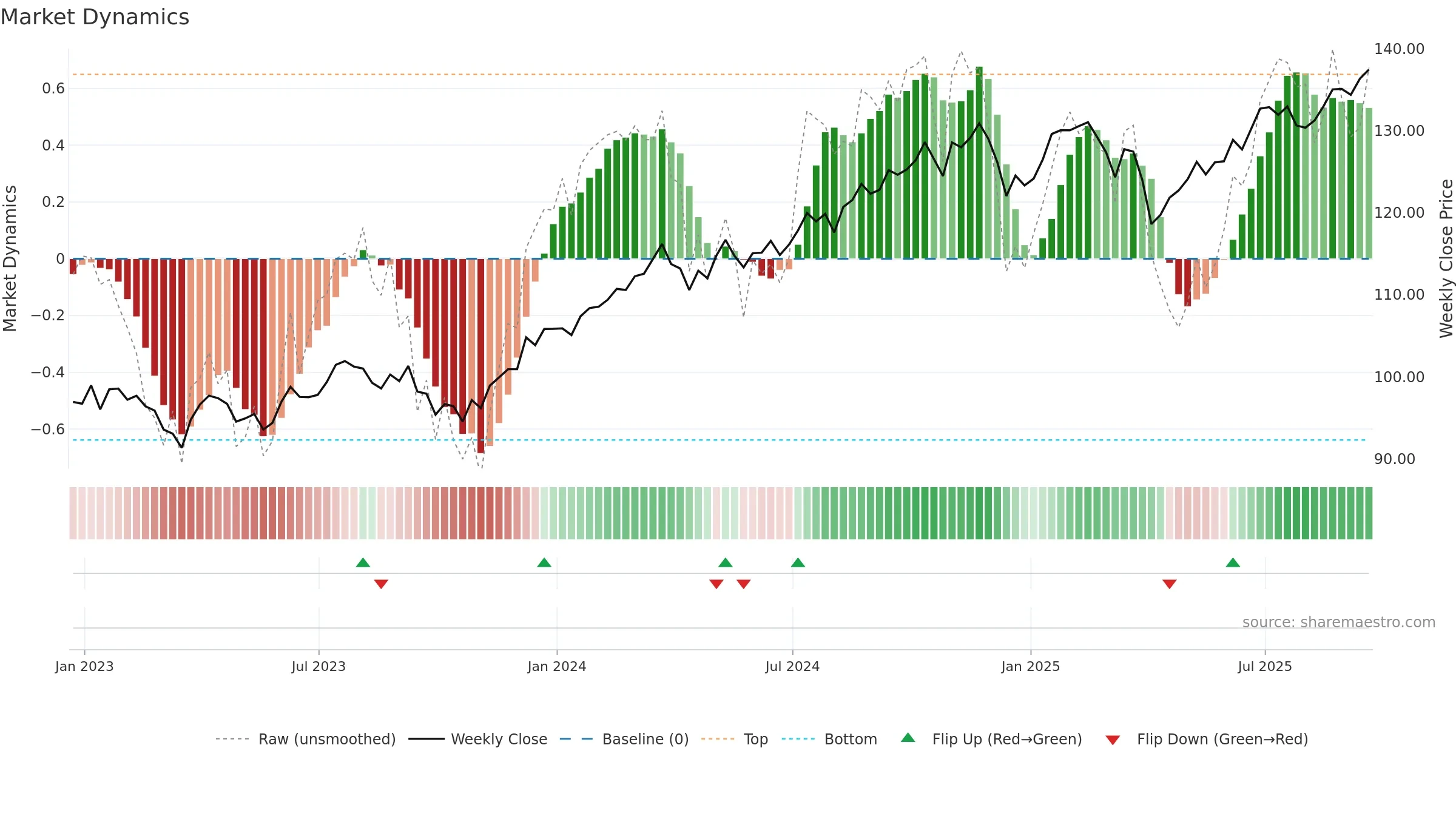
Task: Click the −0.4 left axis tick label
Action: click(x=47, y=372)
